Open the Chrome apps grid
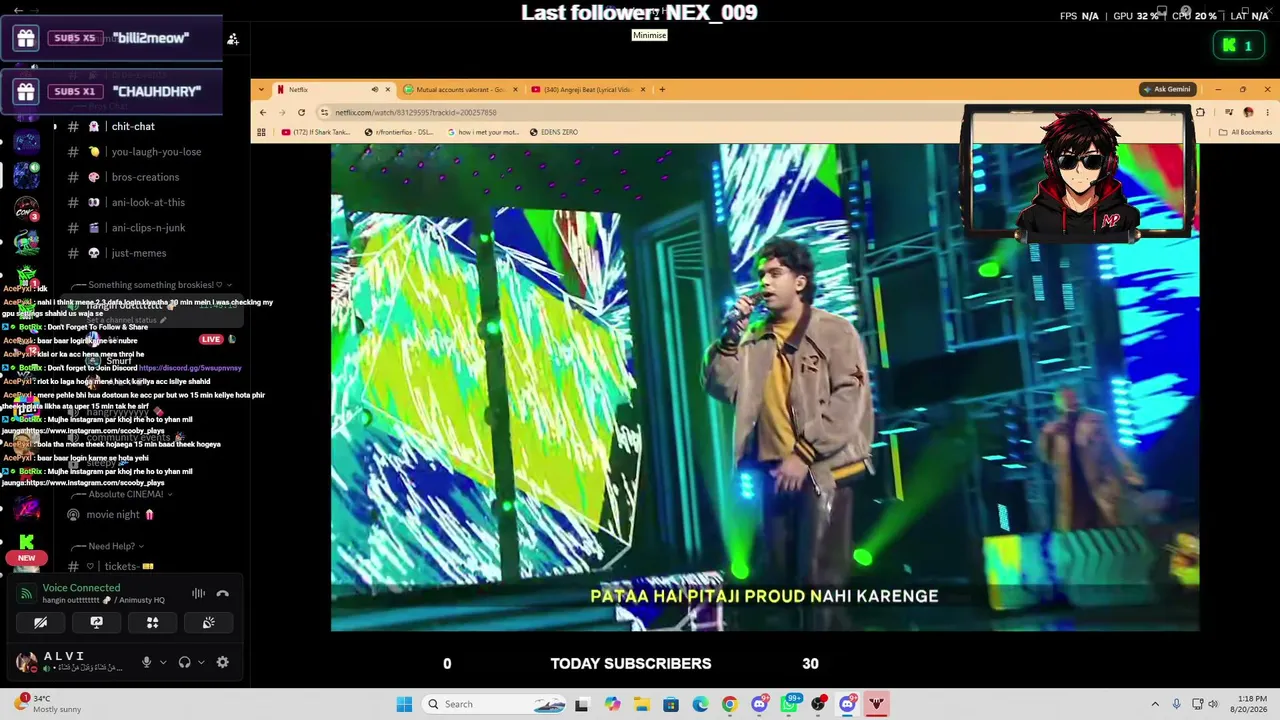This screenshot has height=720, width=1280. (262, 132)
